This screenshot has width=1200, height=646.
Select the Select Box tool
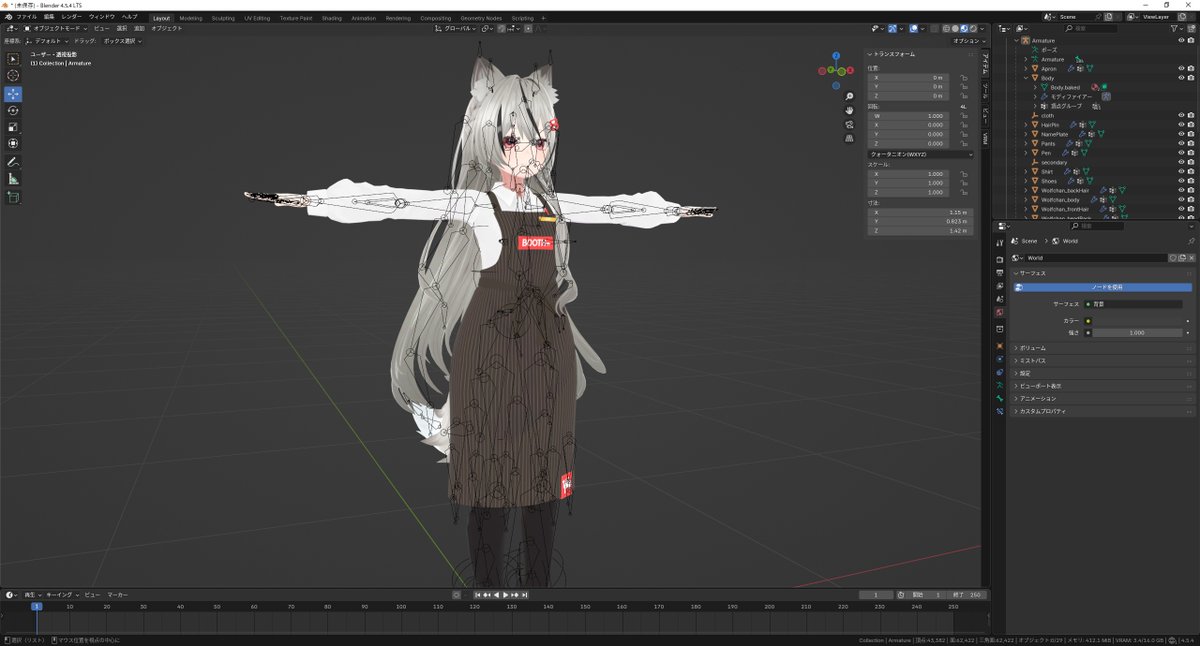13,59
